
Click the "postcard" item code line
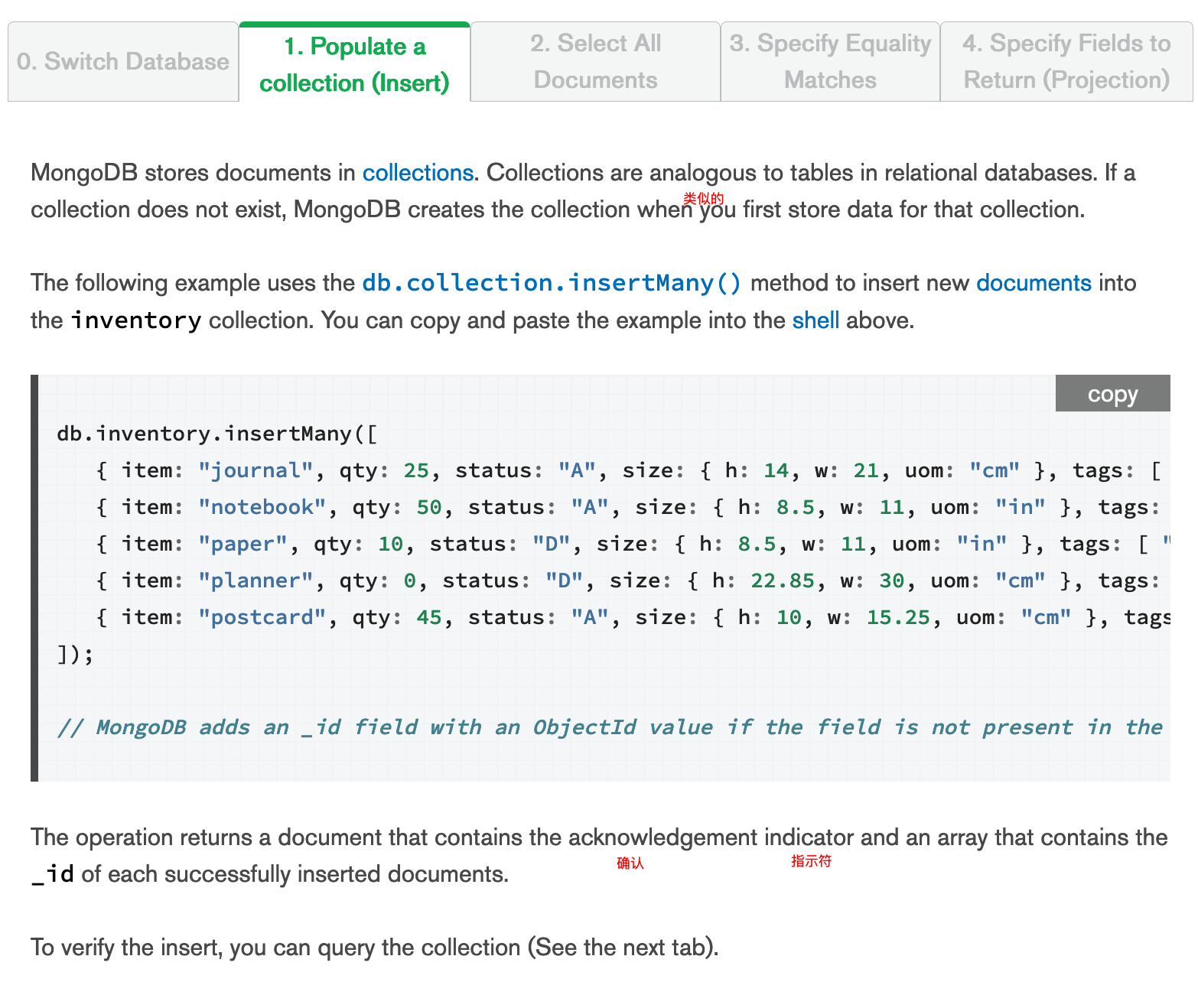pos(632,617)
